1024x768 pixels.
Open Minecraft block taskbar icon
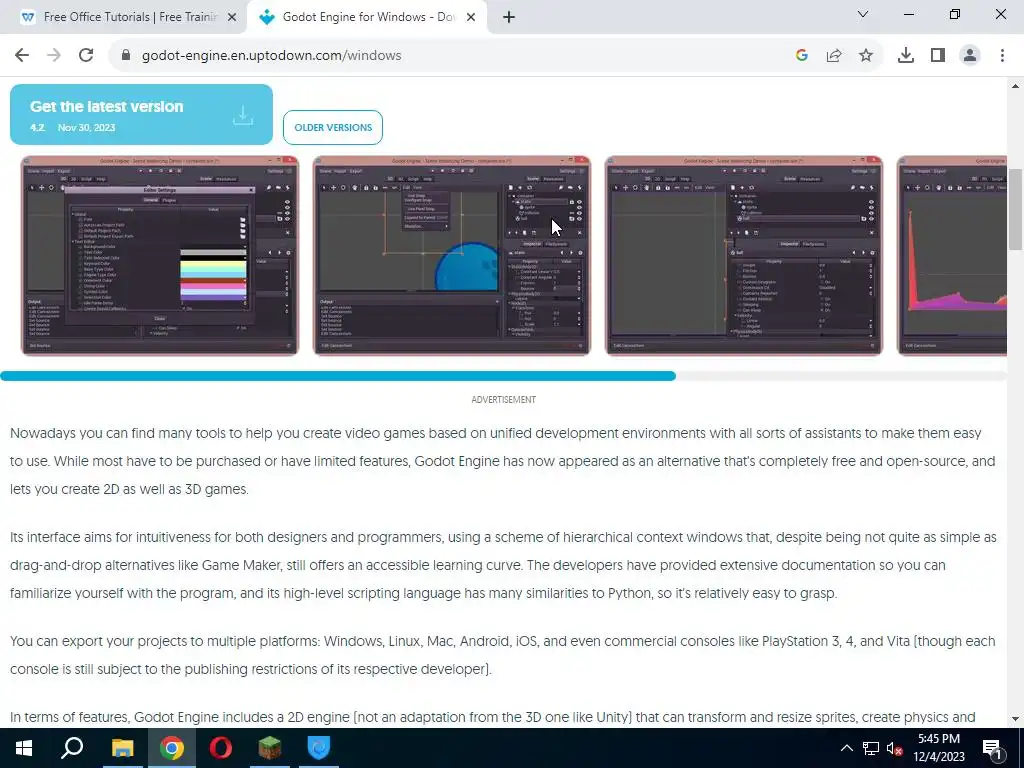tap(270, 748)
